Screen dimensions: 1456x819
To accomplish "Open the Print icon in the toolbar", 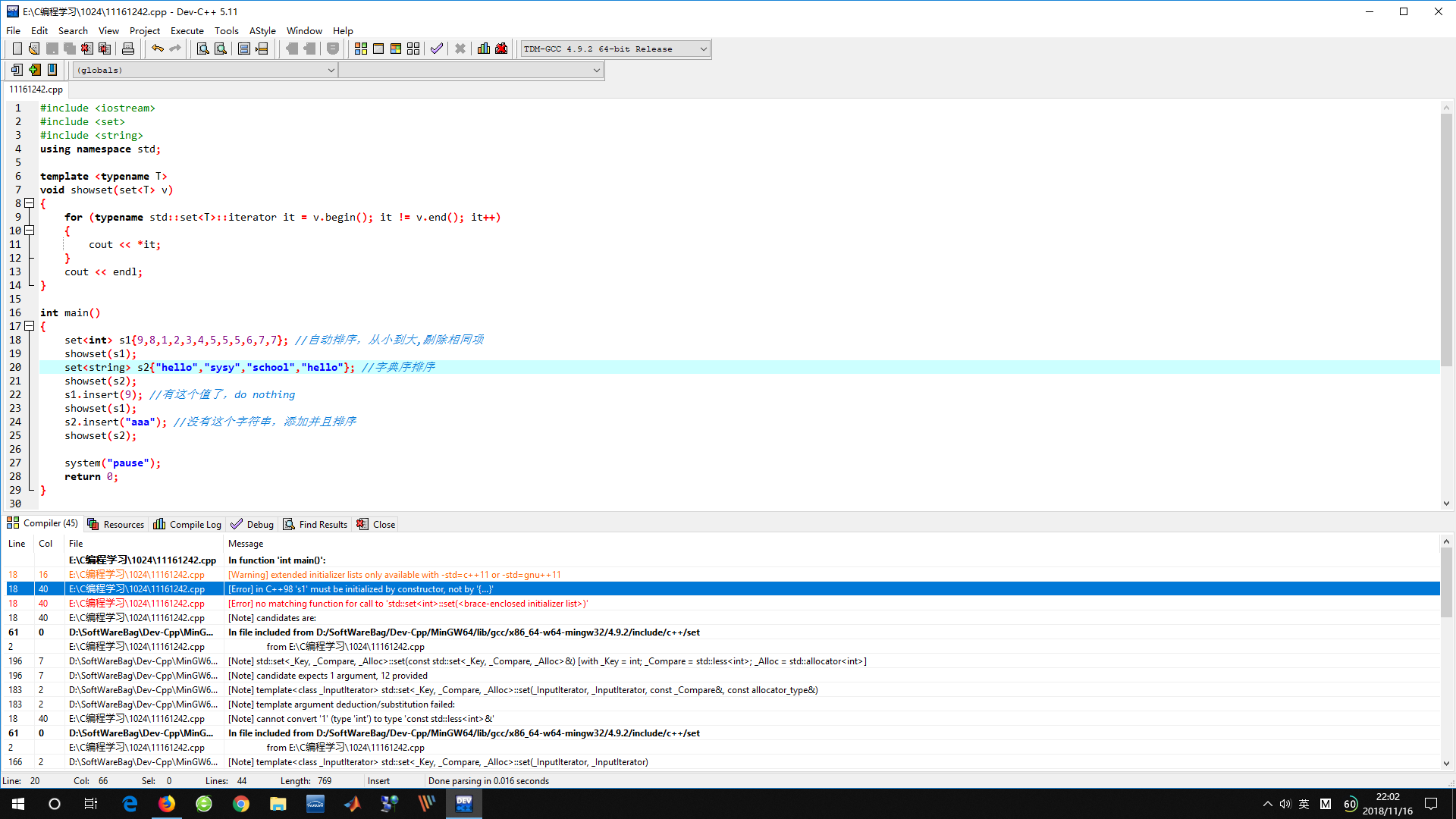I will click(127, 48).
